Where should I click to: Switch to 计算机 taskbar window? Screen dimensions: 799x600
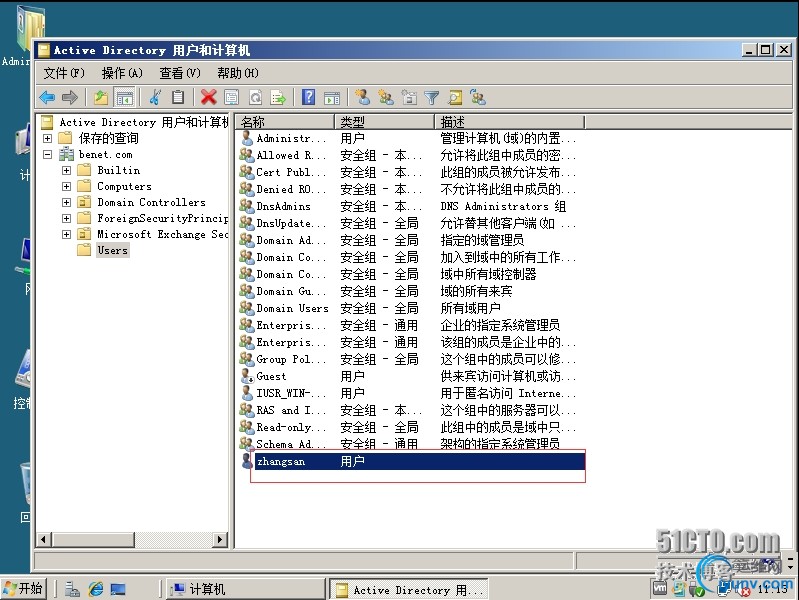pyautogui.click(x=246, y=589)
